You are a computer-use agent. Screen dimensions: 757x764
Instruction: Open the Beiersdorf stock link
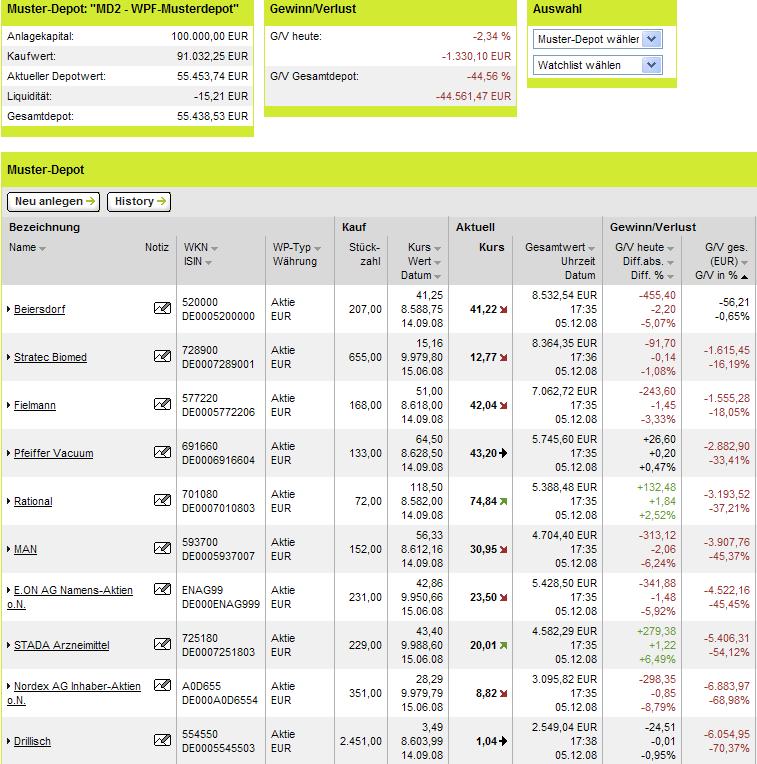pyautogui.click(x=39, y=309)
